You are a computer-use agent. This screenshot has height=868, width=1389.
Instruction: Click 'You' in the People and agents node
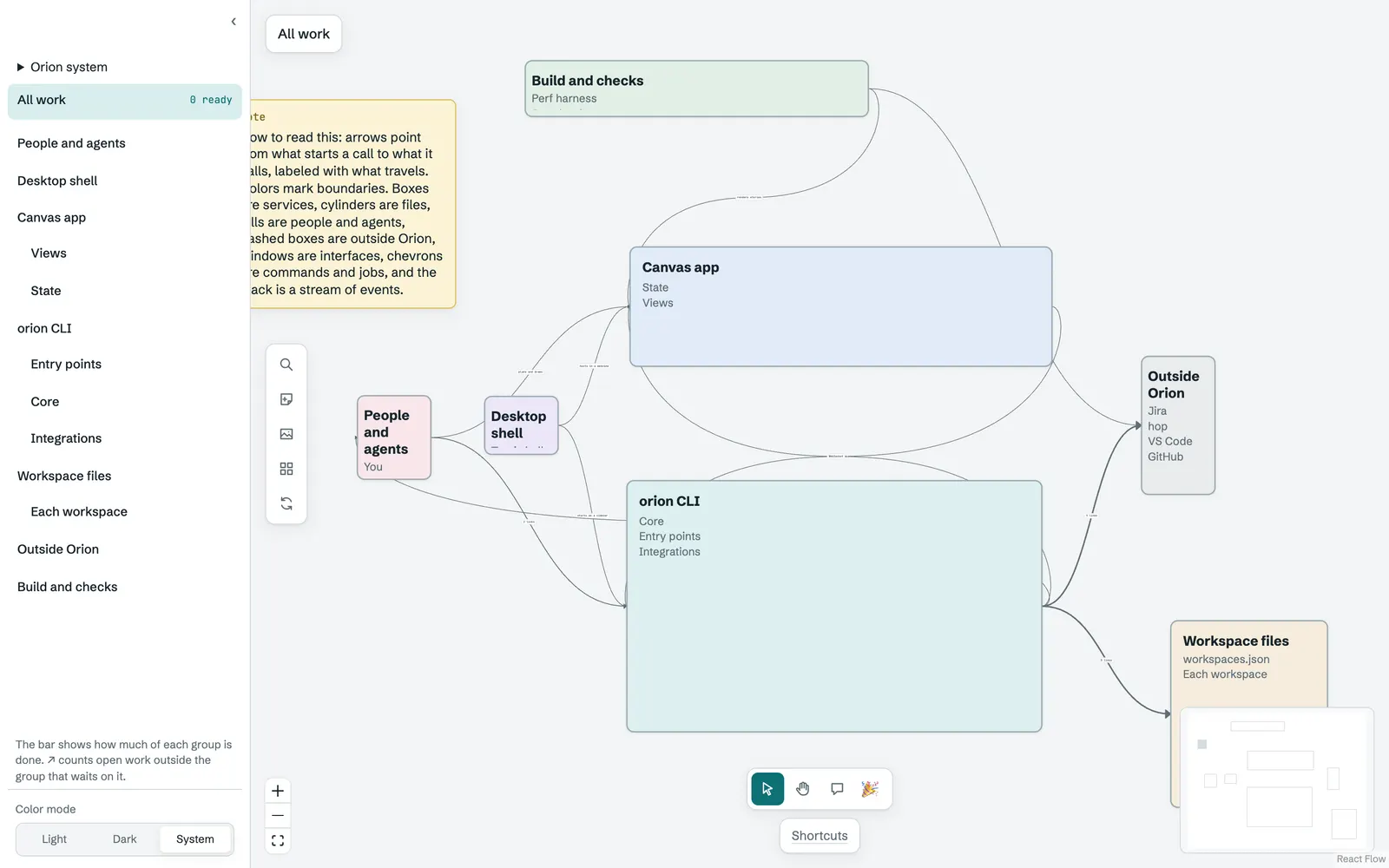(373, 467)
